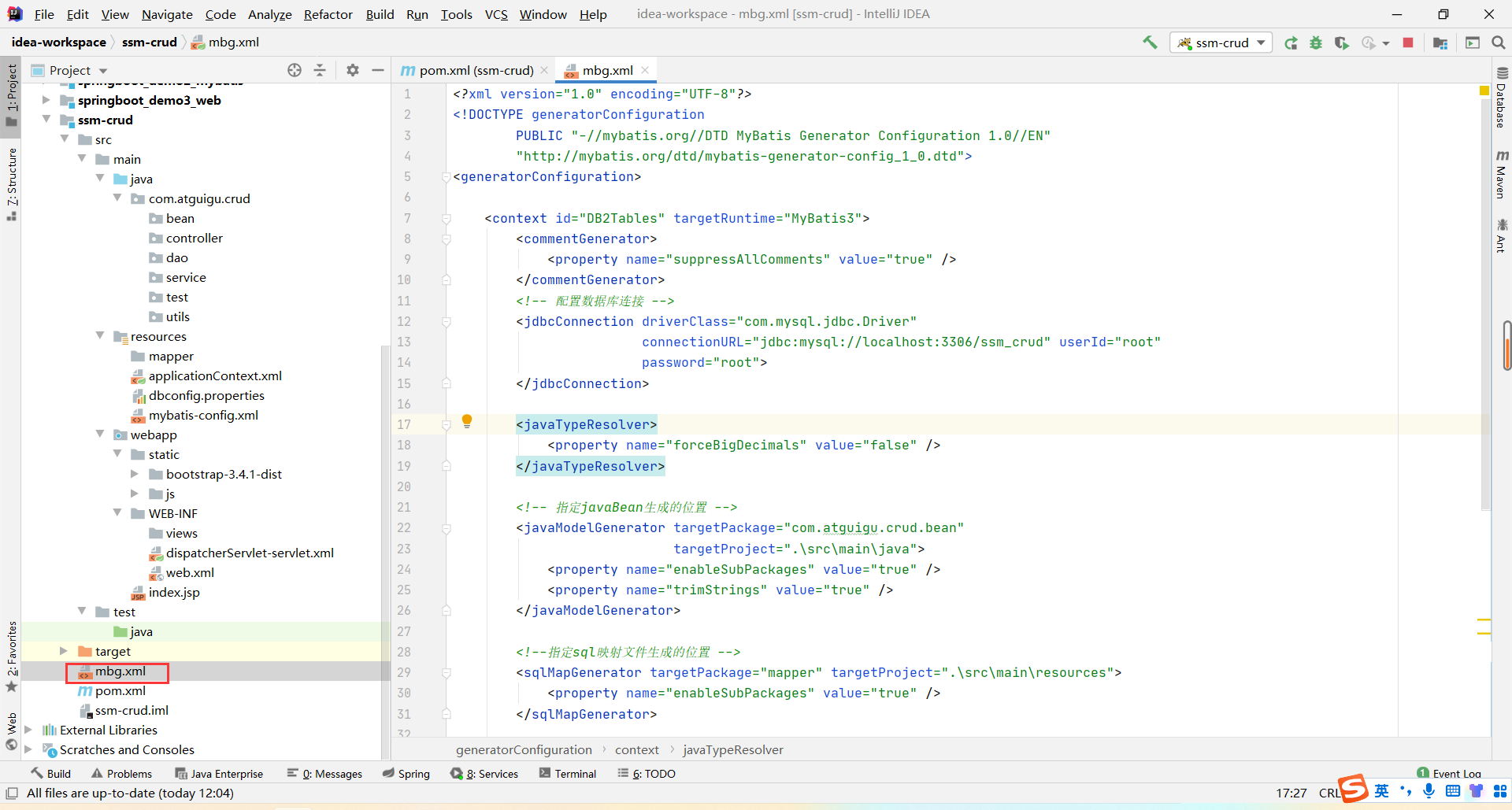Open the Navigate menu
Viewport: 1512px width, 810px height.
click(167, 14)
